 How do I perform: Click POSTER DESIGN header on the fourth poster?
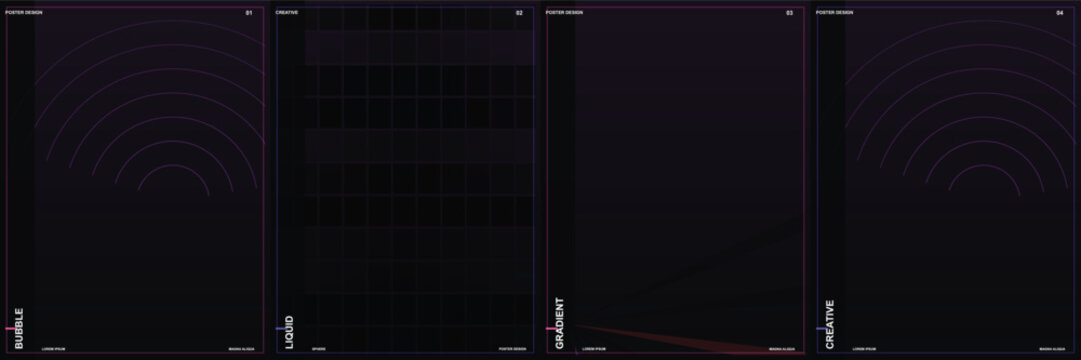pyautogui.click(x=834, y=12)
